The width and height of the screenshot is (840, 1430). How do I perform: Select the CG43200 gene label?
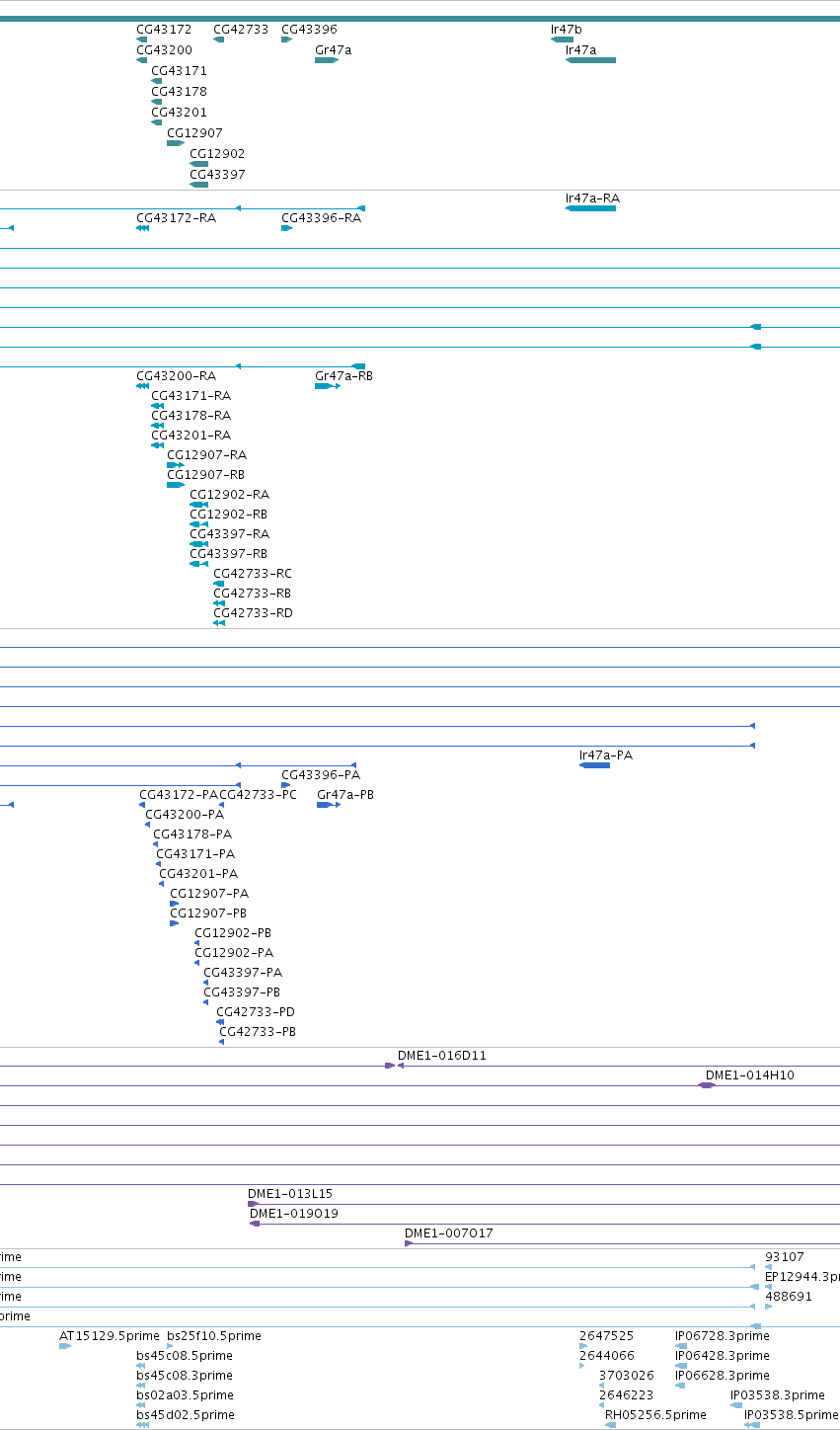coord(164,50)
